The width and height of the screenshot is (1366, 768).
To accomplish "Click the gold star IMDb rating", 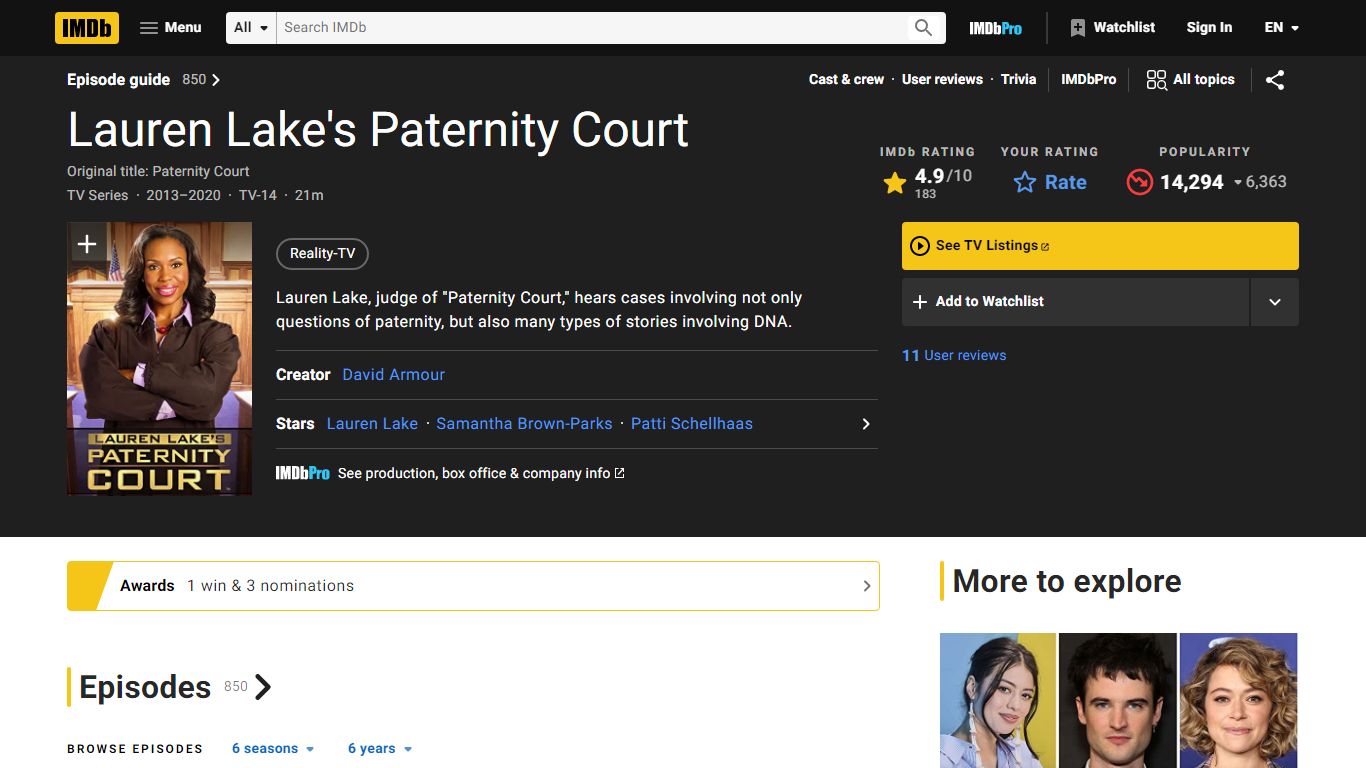I will pyautogui.click(x=895, y=182).
